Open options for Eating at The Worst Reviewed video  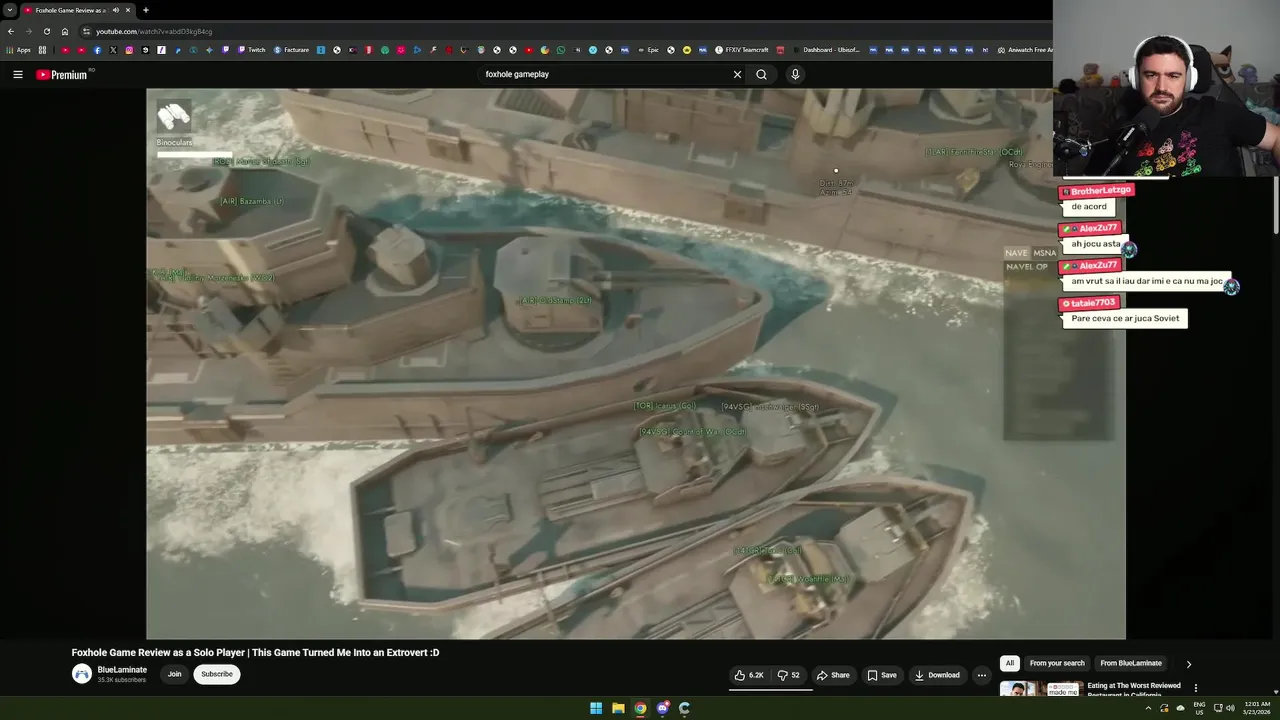tap(1195, 688)
